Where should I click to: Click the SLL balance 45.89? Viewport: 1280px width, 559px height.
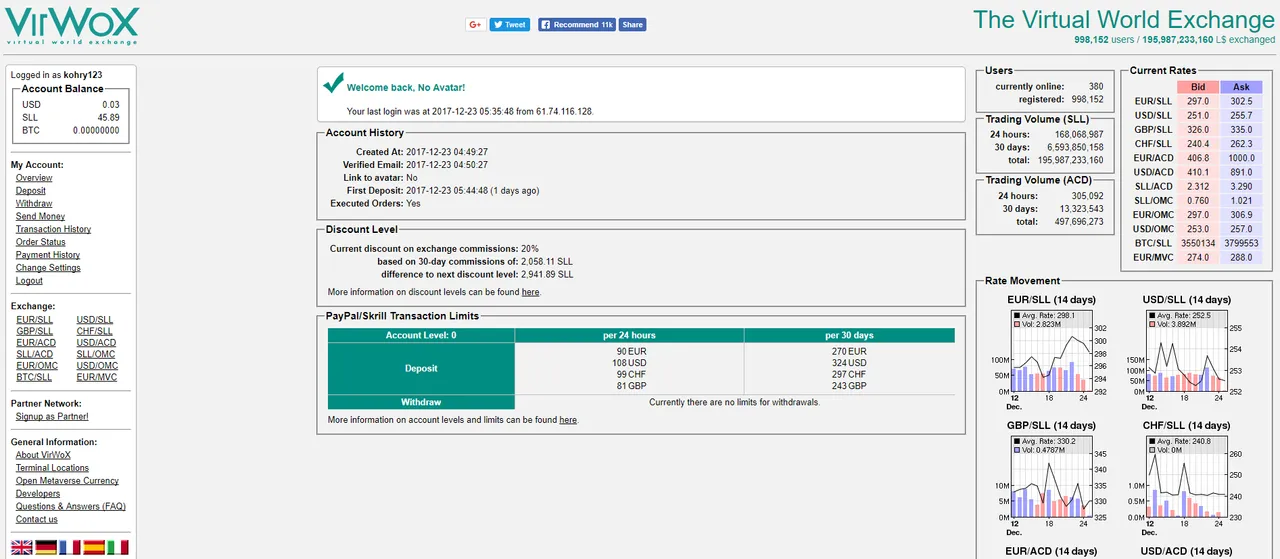tap(108, 118)
